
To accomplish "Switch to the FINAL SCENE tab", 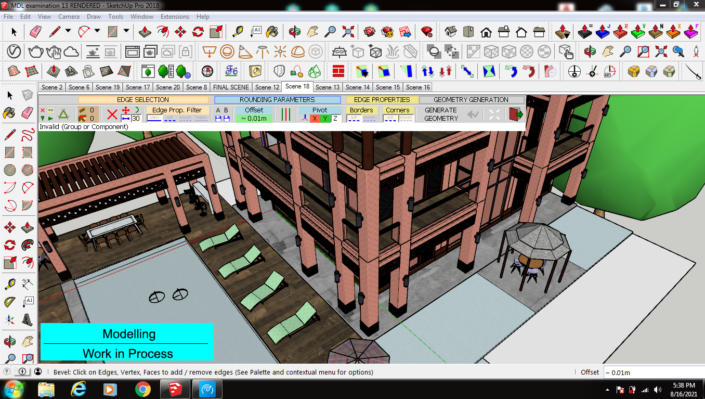I will 231,87.
